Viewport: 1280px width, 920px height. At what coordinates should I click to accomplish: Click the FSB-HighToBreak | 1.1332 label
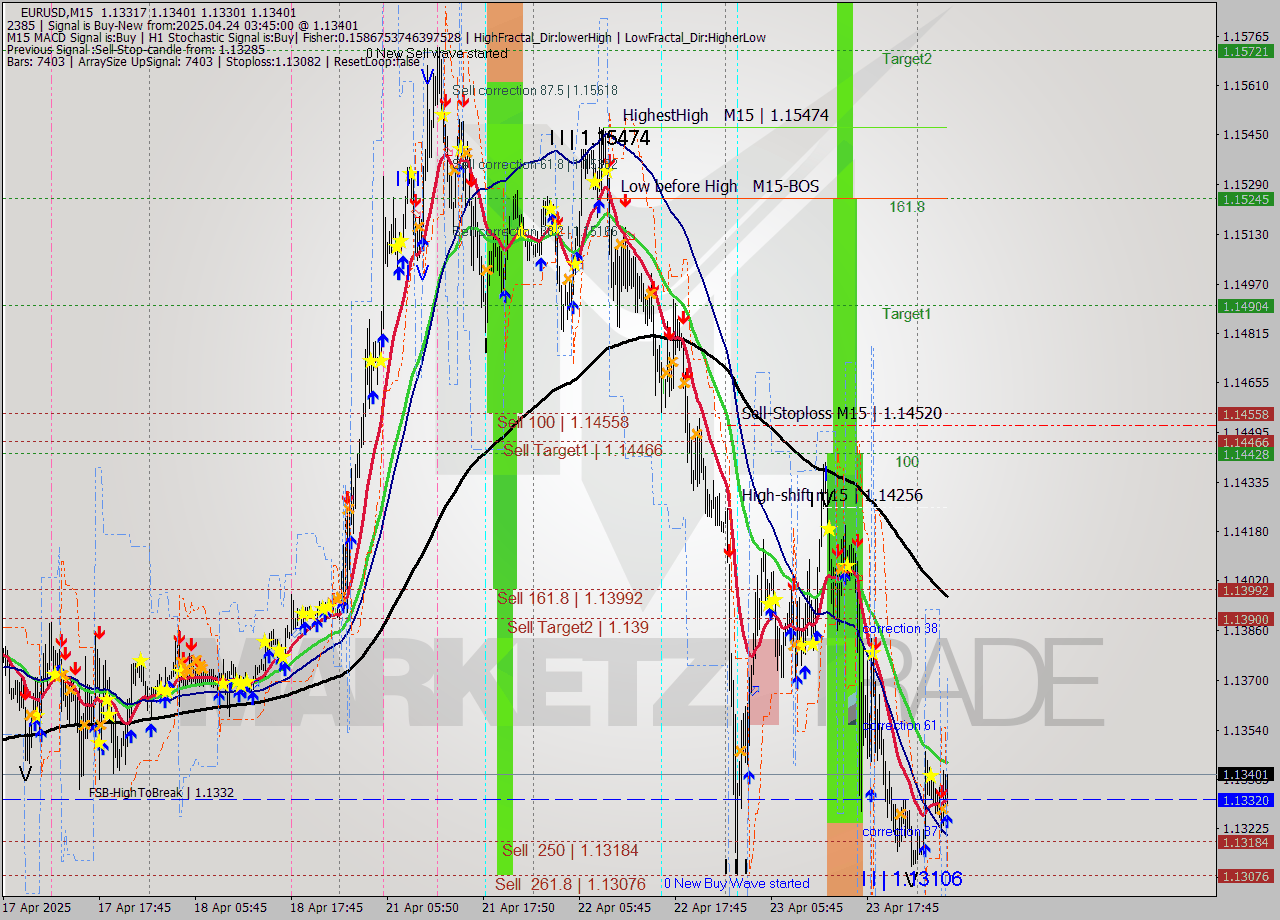(161, 793)
